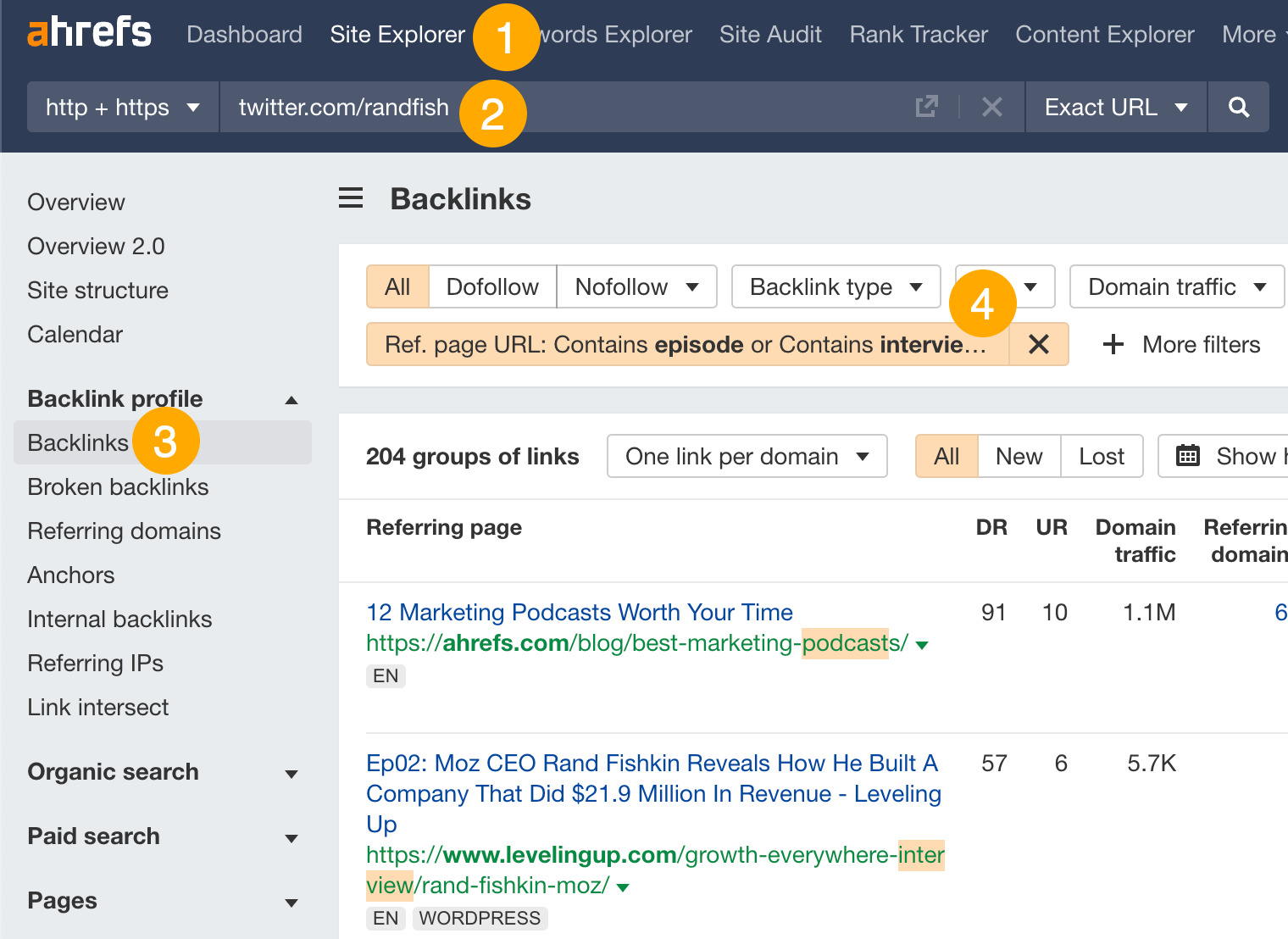Click the external link icon beside the URL

coord(927,107)
